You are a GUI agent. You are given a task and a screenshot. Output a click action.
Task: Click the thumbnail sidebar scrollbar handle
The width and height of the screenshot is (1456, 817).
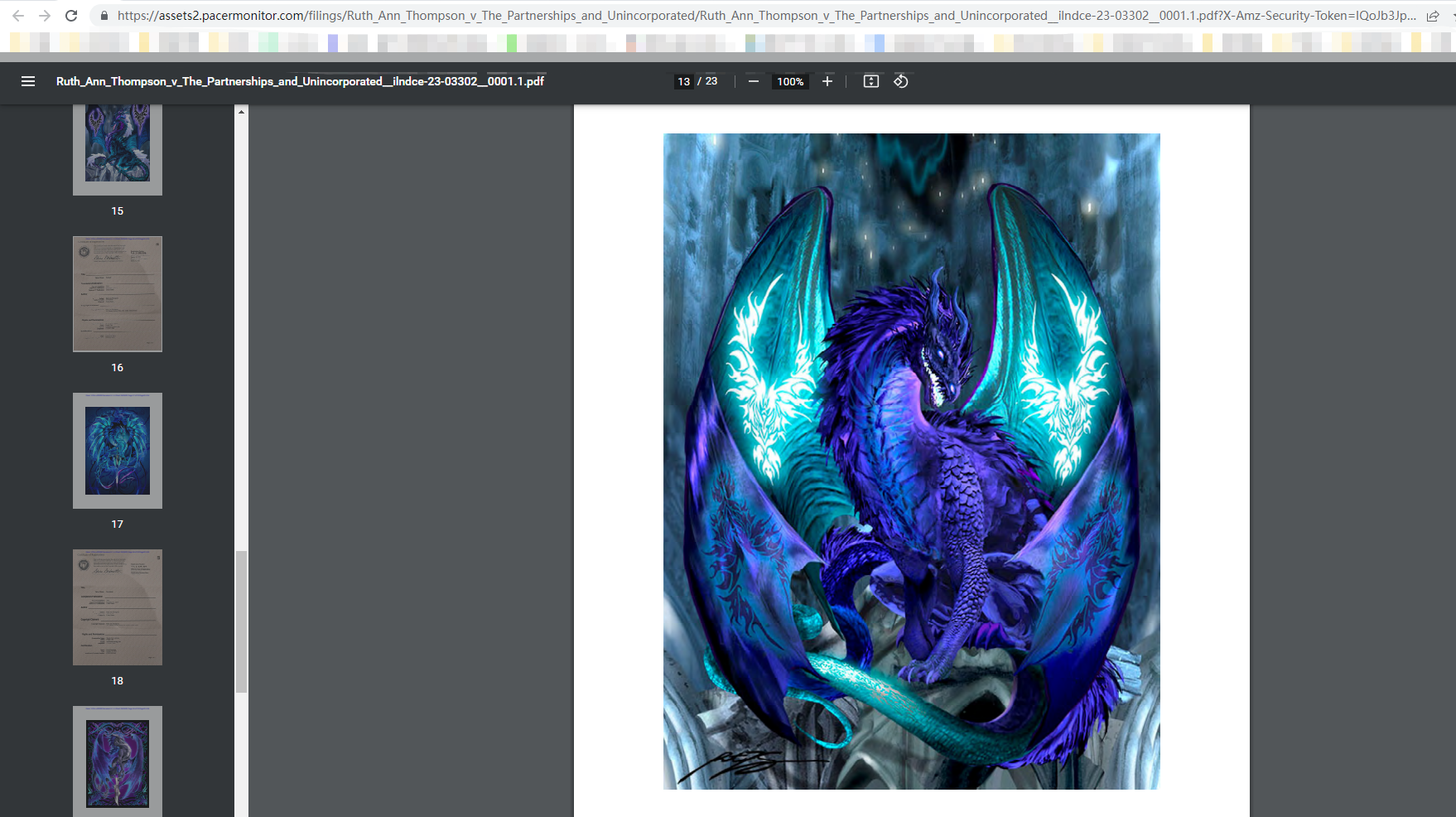click(x=241, y=621)
